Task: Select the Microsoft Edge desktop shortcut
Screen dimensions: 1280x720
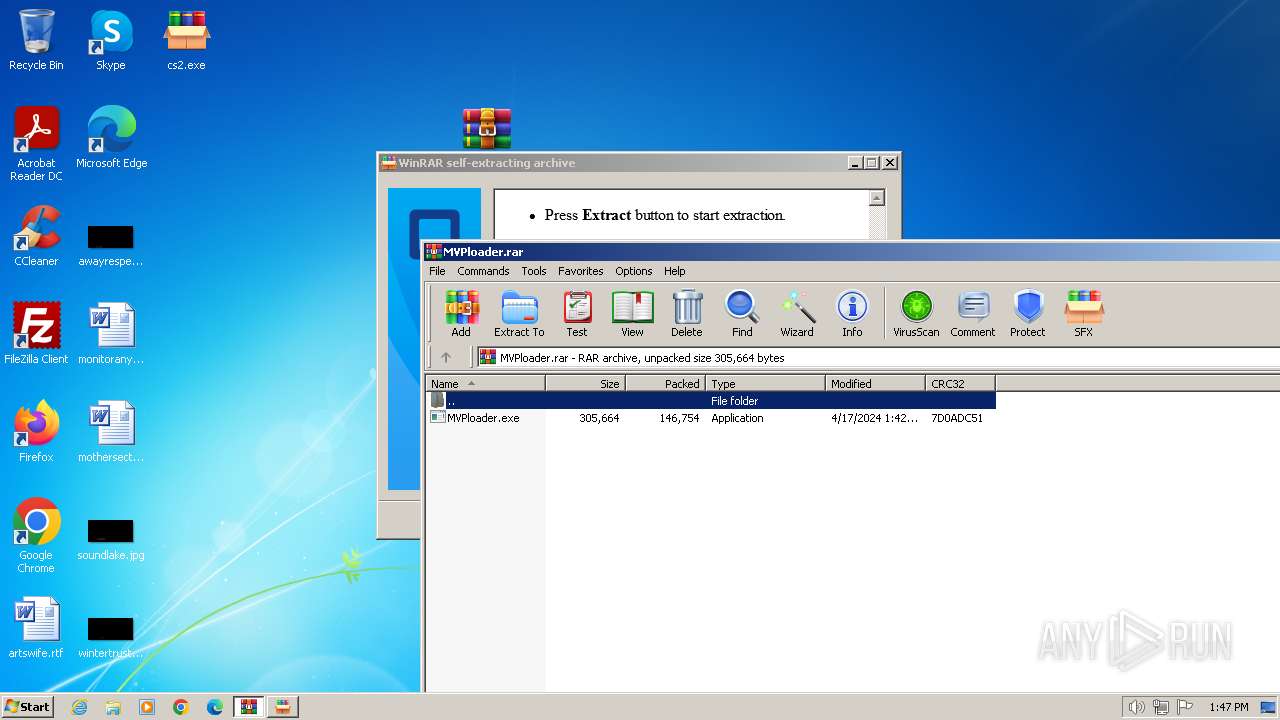Action: (111, 138)
